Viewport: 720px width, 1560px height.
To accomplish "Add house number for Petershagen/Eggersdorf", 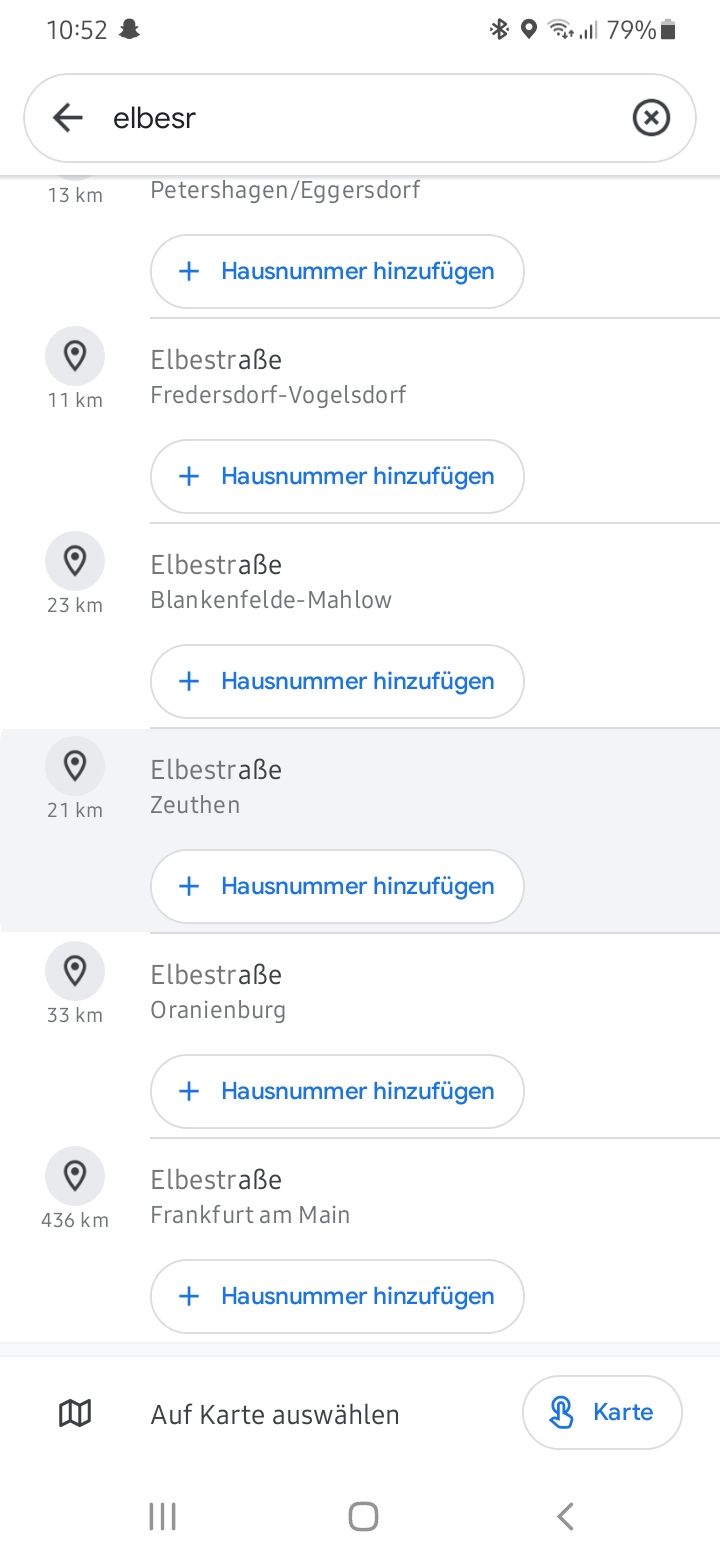I will (x=337, y=271).
